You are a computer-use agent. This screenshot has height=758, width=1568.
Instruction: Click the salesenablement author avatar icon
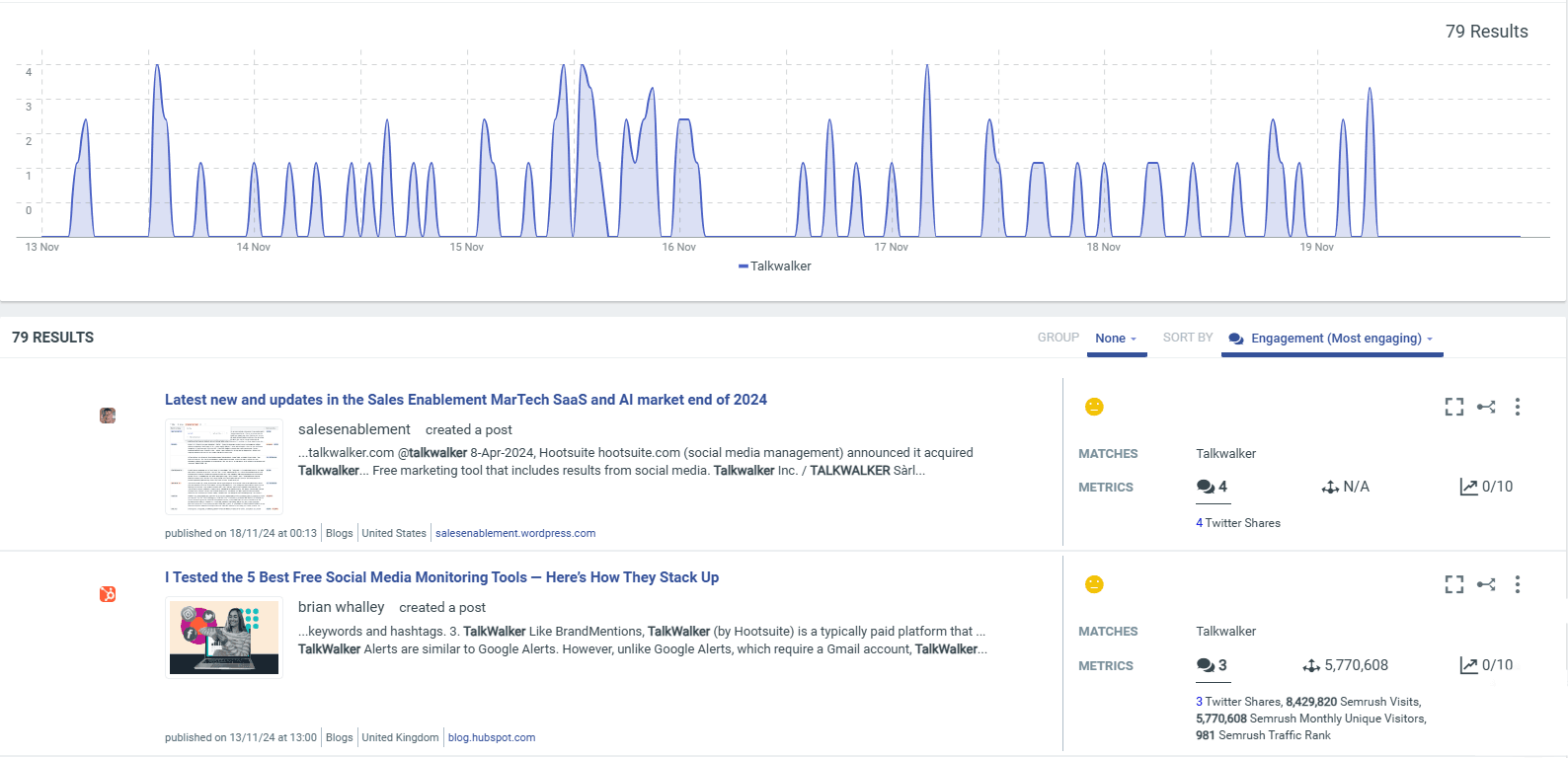click(108, 416)
